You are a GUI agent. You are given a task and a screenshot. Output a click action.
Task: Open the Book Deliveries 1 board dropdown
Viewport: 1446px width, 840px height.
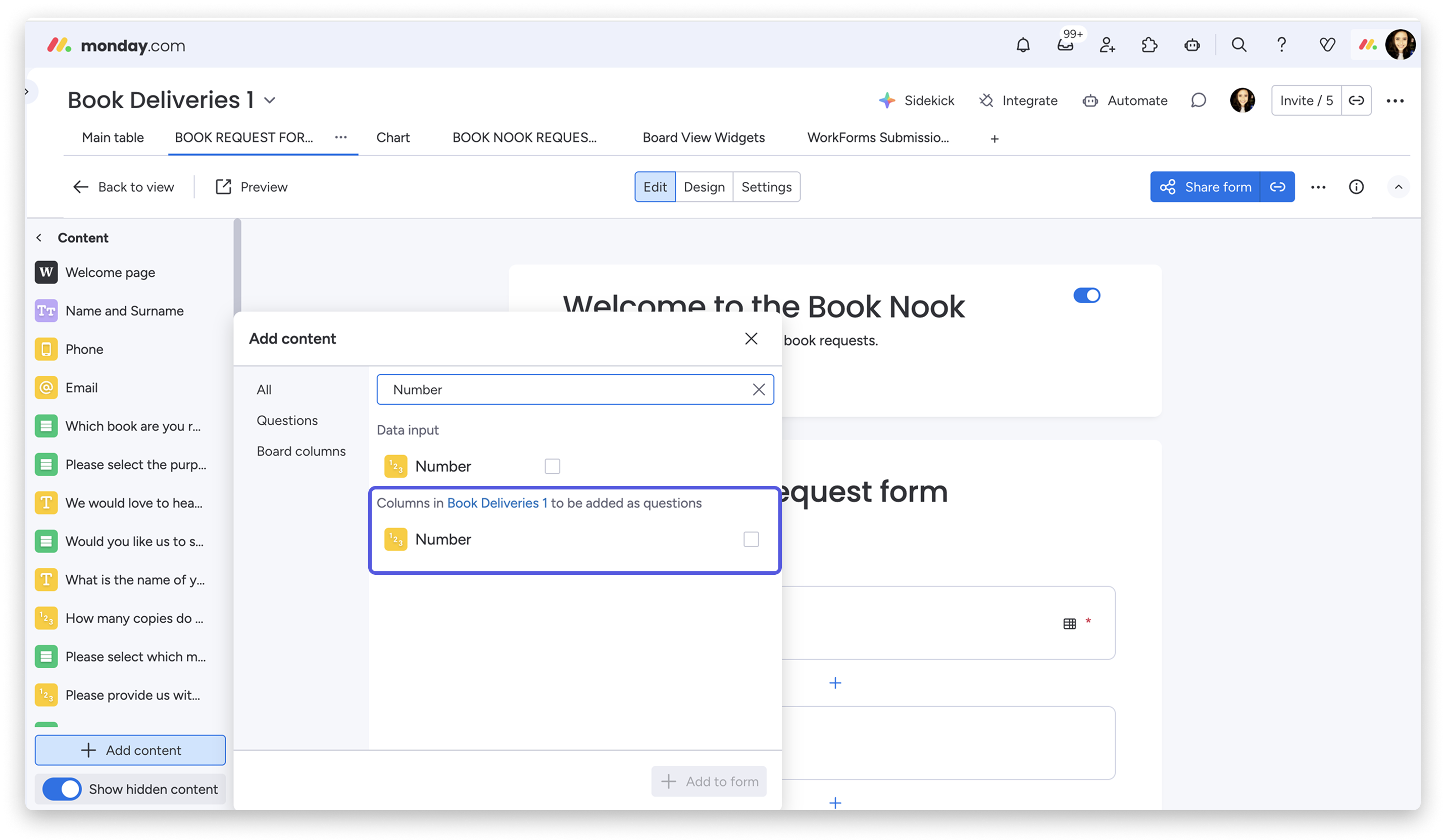(x=270, y=100)
